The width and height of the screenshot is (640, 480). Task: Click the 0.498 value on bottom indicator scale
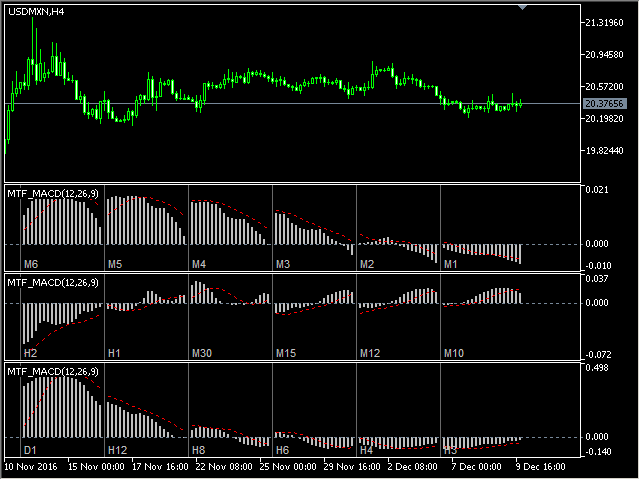click(596, 368)
